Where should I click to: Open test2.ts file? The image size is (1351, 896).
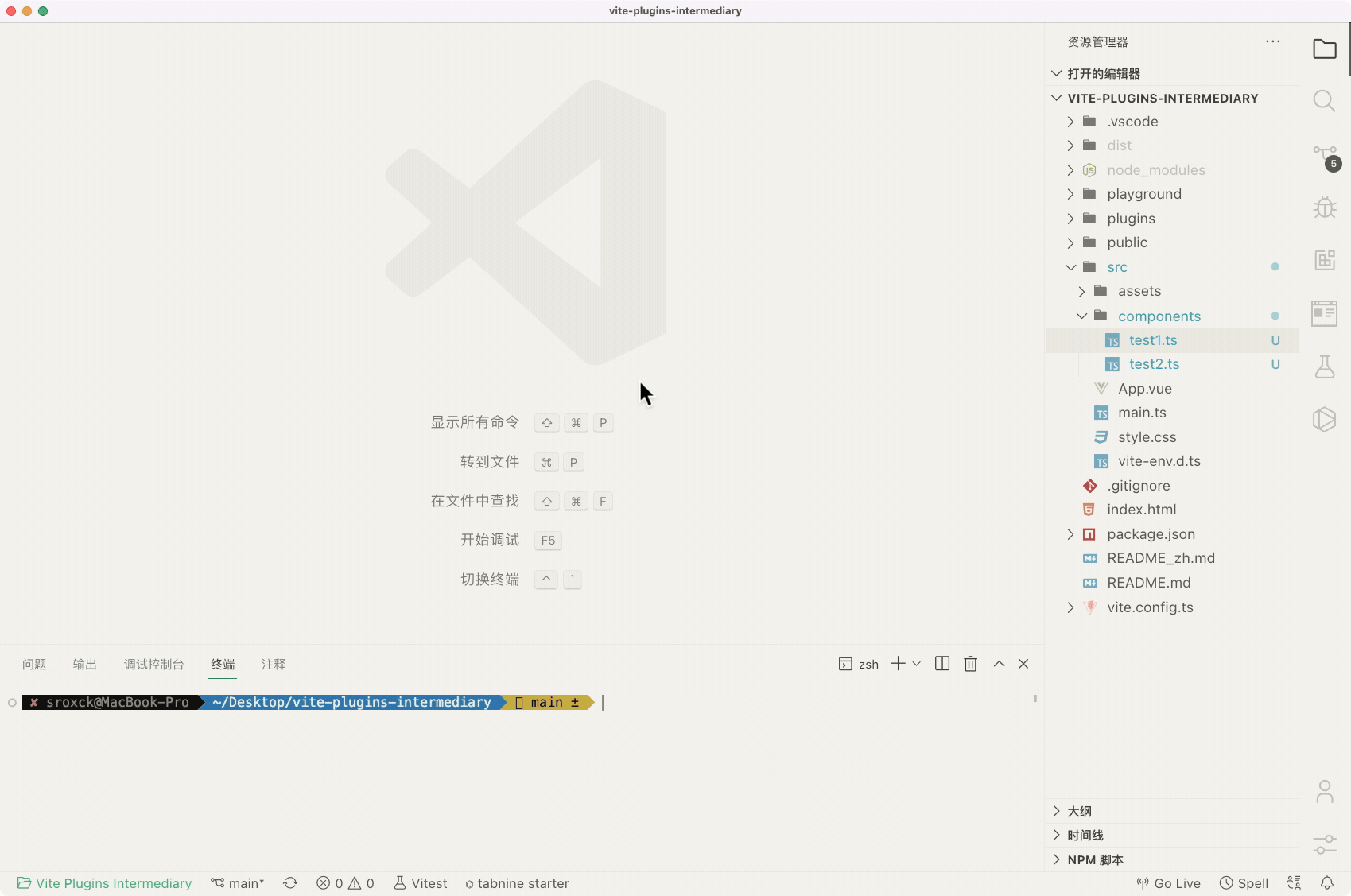click(1172, 364)
